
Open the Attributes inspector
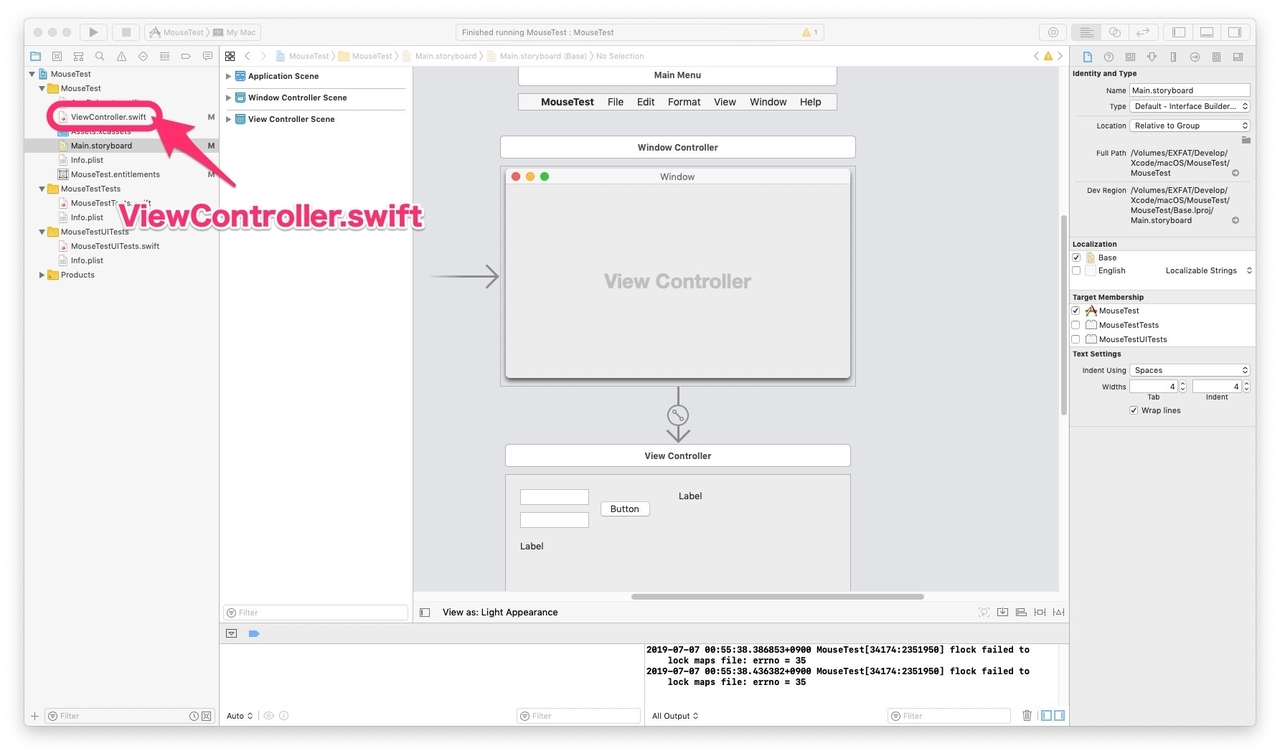[1152, 57]
